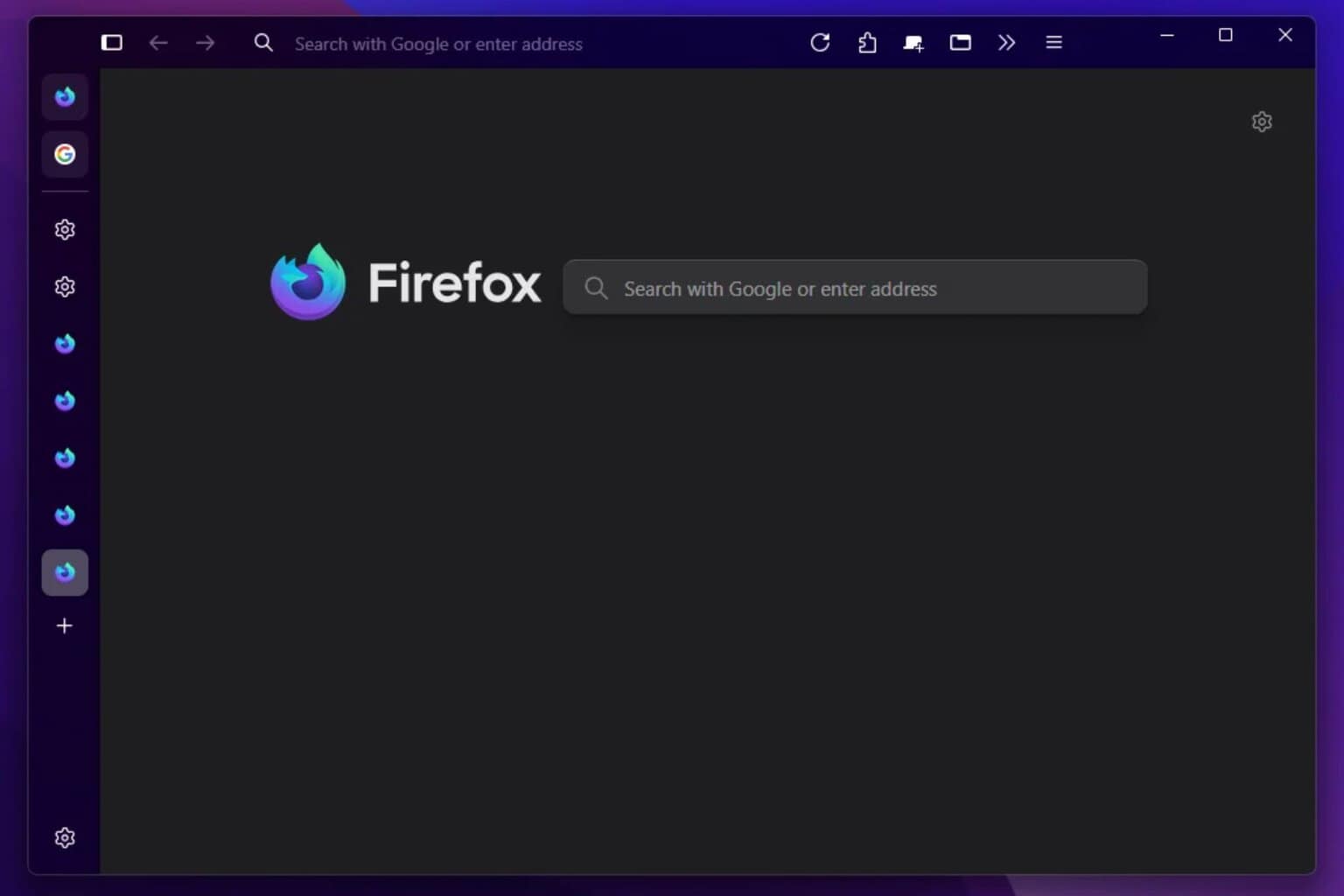Go back with the left arrow
The height and width of the screenshot is (896, 1344).
click(x=158, y=43)
